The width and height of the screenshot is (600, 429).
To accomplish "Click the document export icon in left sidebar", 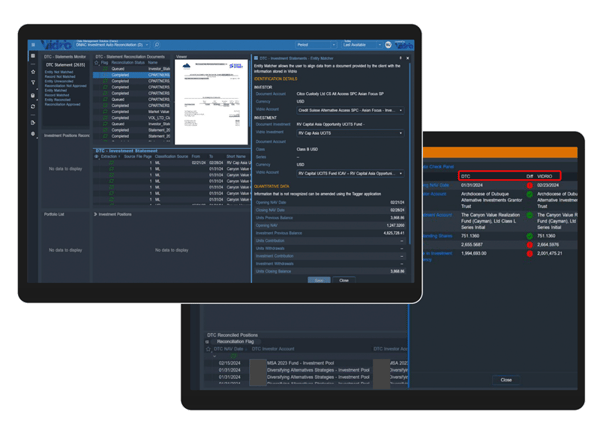I will click(x=33, y=122).
